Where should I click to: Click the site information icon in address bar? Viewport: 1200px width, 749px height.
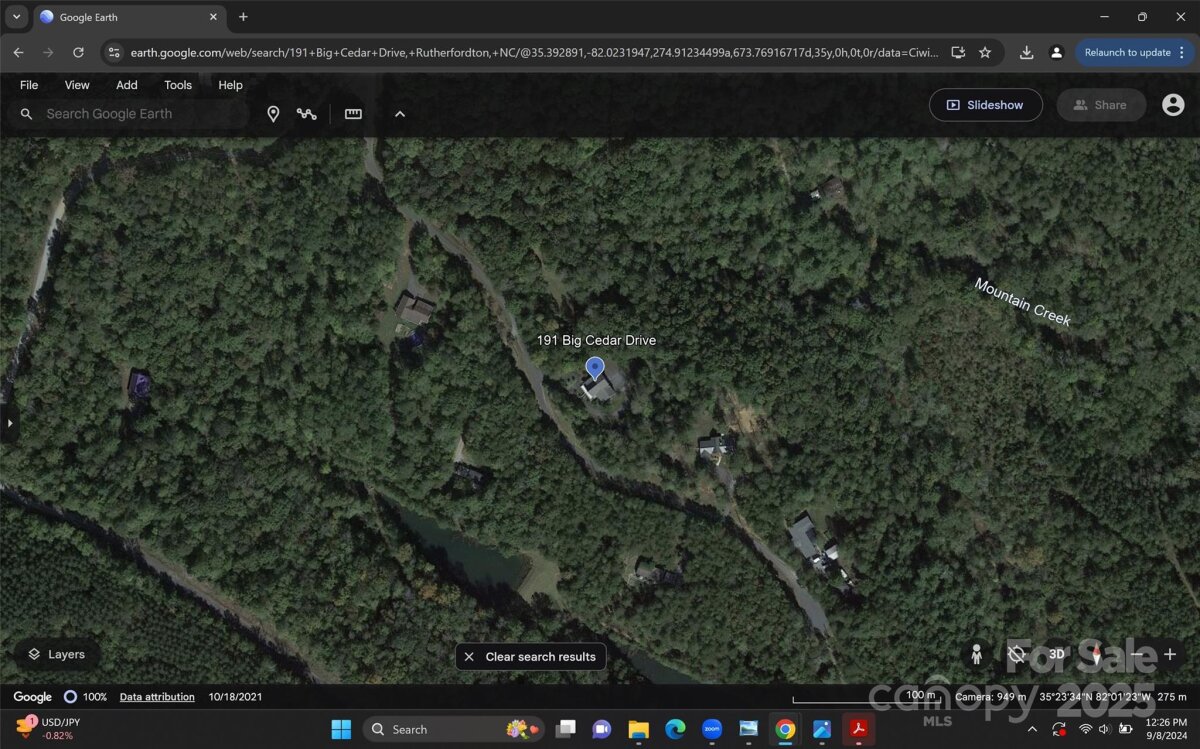114,52
